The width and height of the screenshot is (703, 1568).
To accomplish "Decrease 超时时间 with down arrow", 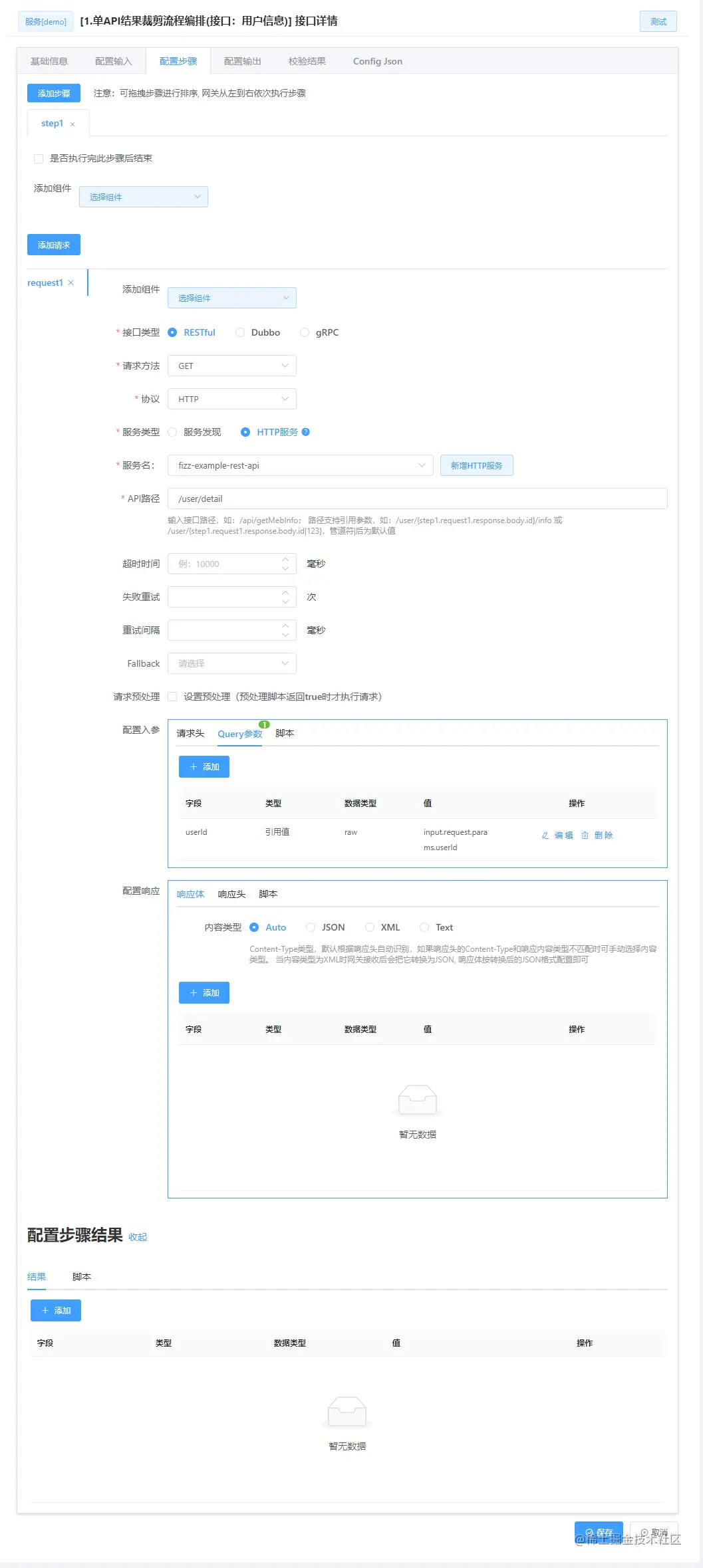I will pos(285,569).
